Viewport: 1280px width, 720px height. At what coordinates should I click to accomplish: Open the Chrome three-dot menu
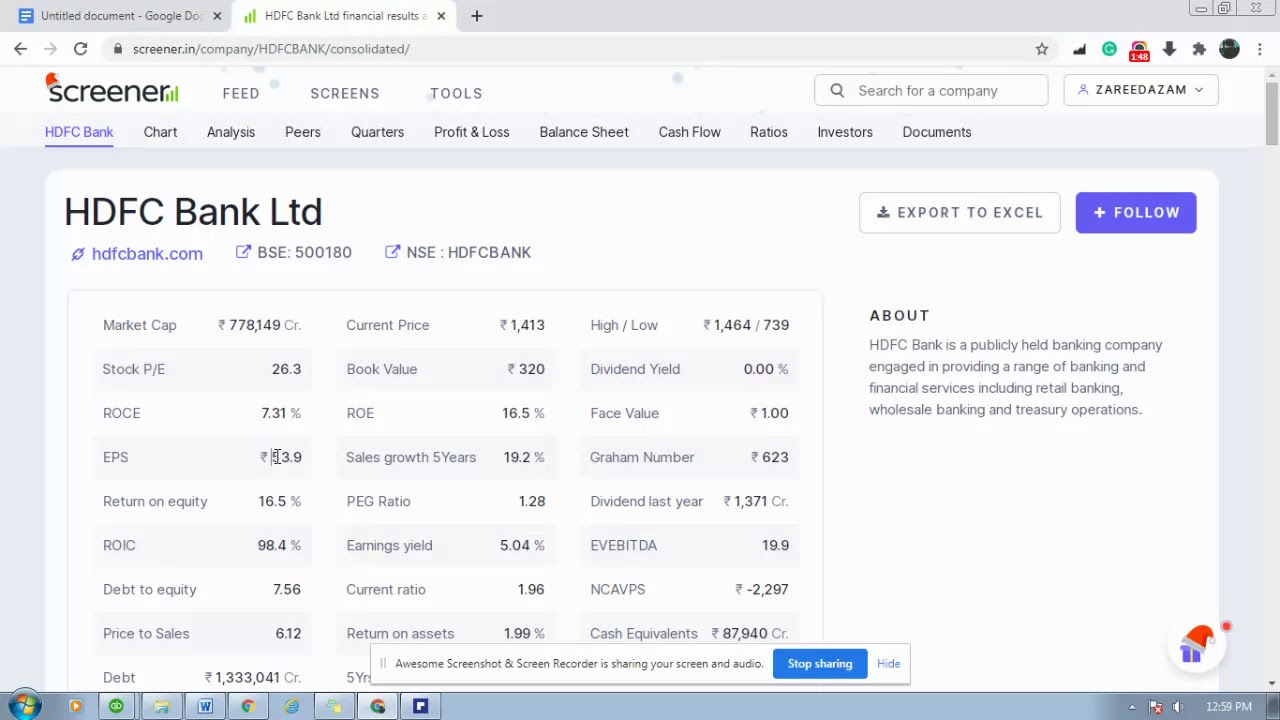tap(1258, 48)
